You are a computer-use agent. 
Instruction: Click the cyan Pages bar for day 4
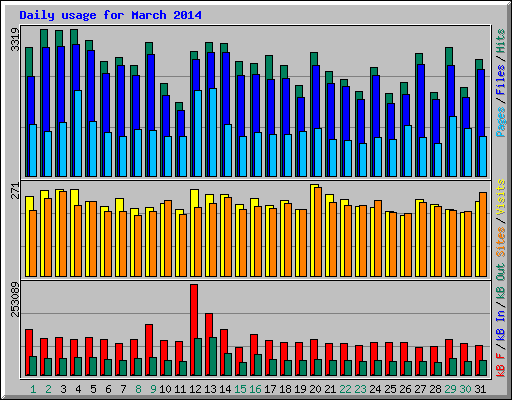click(x=78, y=133)
